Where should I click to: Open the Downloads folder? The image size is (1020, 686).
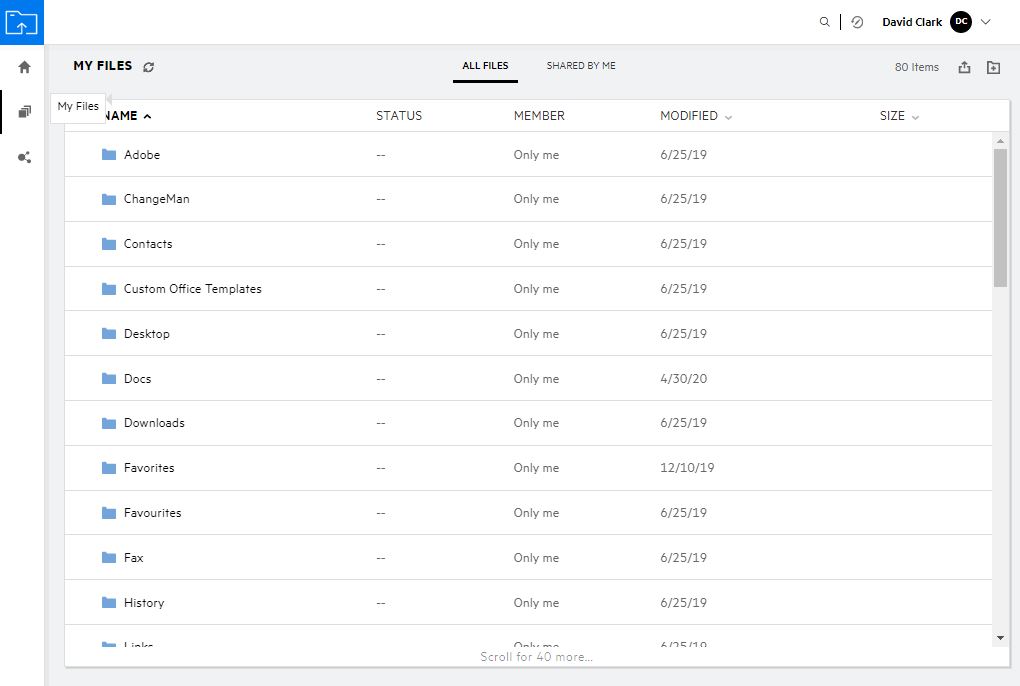coord(154,423)
